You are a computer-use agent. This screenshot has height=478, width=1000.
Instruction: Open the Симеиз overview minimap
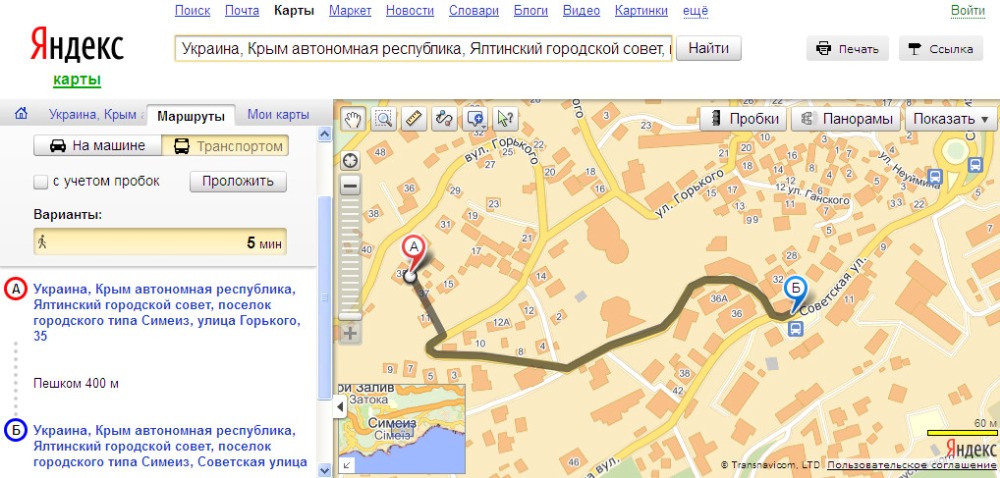402,428
